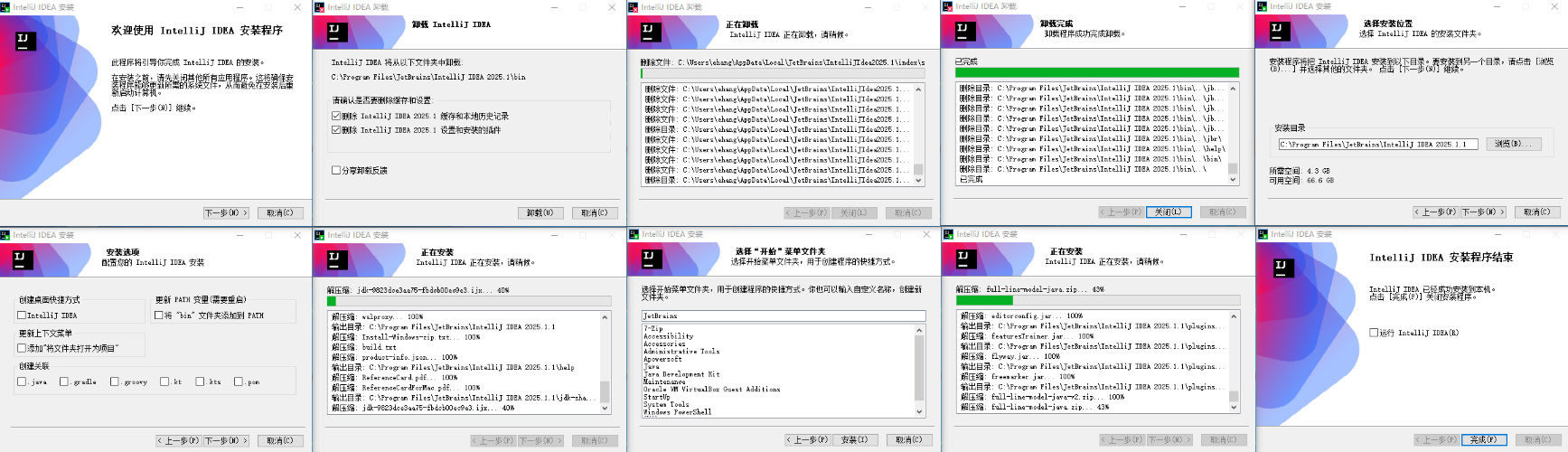Image resolution: width=1568 pixels, height=452 pixels.
Task: Click 取消(C) in the 安装选项 window
Action: click(x=280, y=441)
